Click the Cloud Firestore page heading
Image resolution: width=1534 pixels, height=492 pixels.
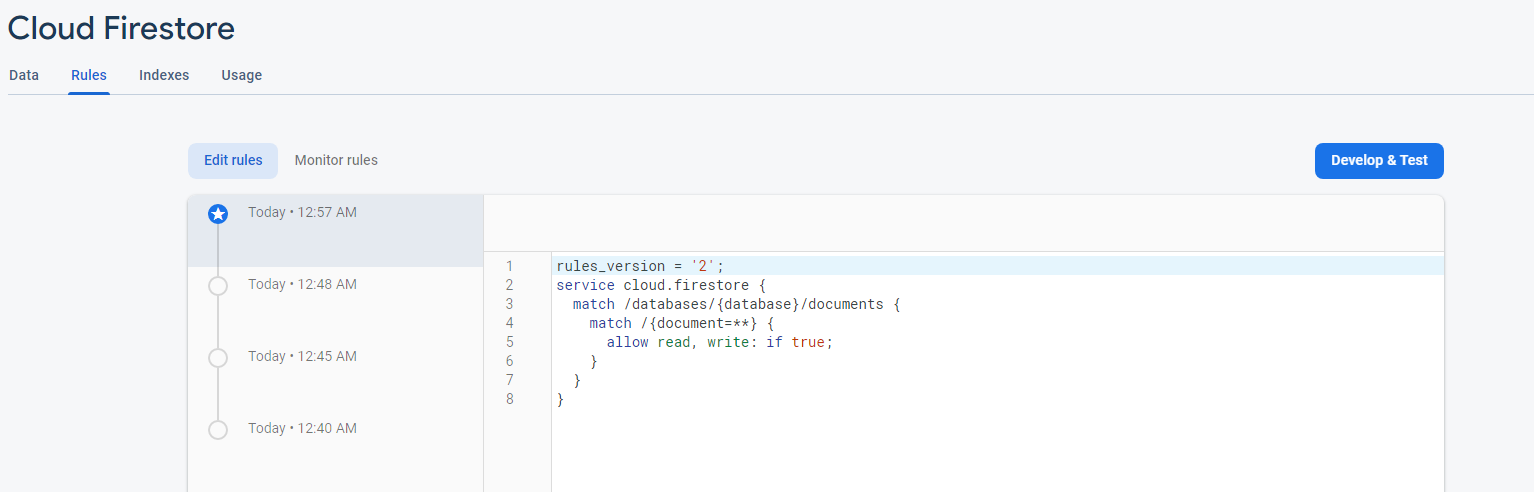121,28
